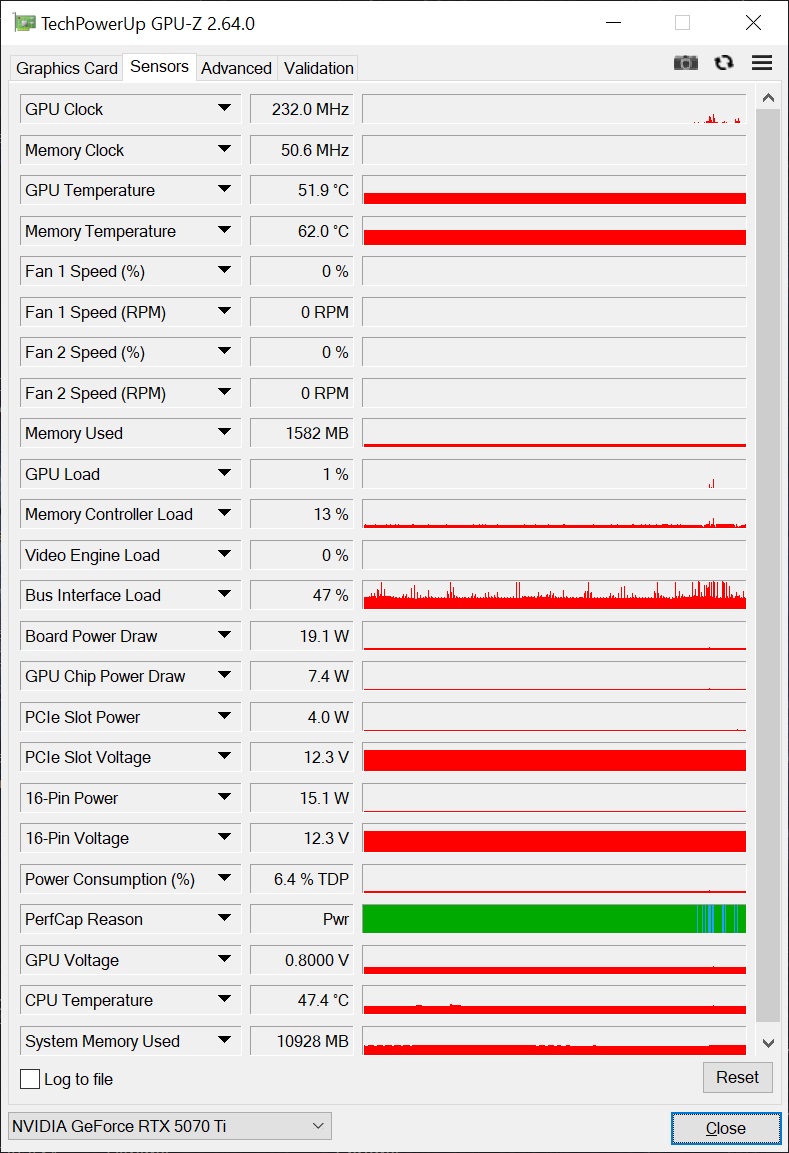
Task: Expand Power Consumption (%) dropdown
Action: 224,878
